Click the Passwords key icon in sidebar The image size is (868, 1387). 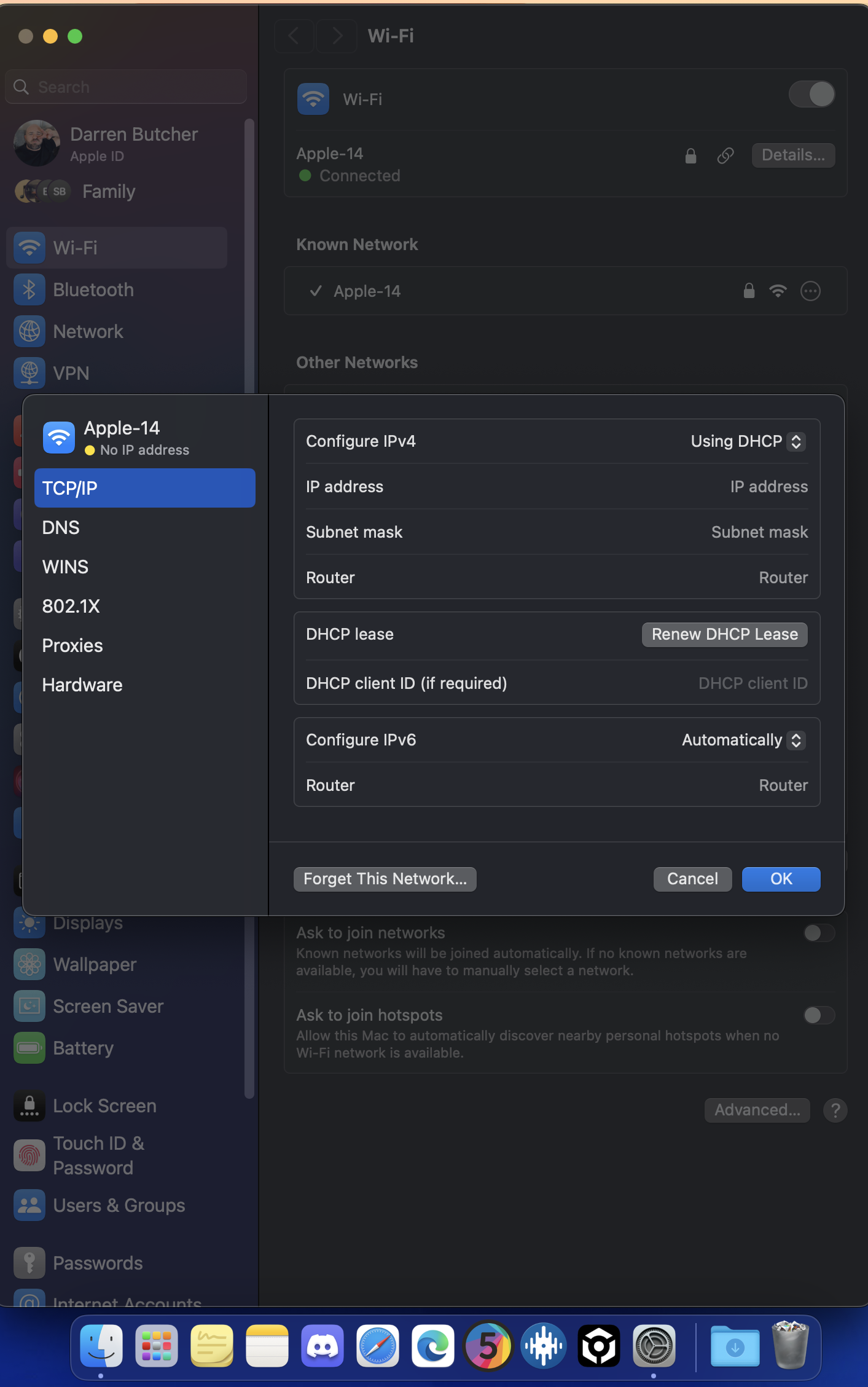[29, 1263]
